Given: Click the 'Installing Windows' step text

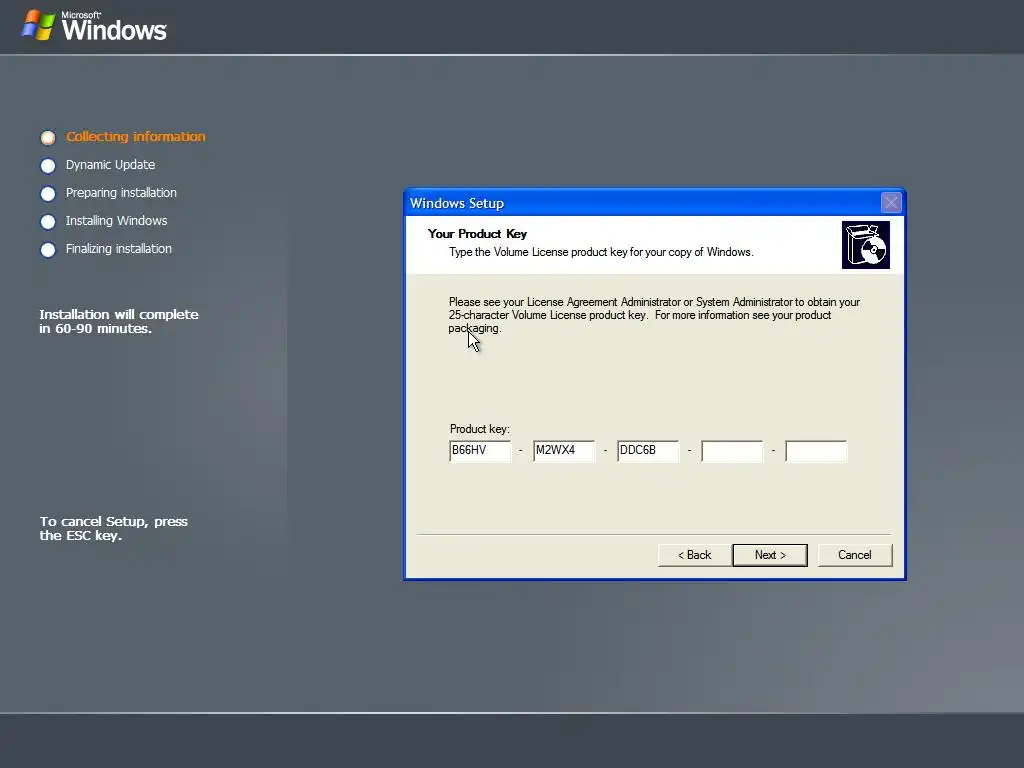Looking at the screenshot, I should click(116, 221).
